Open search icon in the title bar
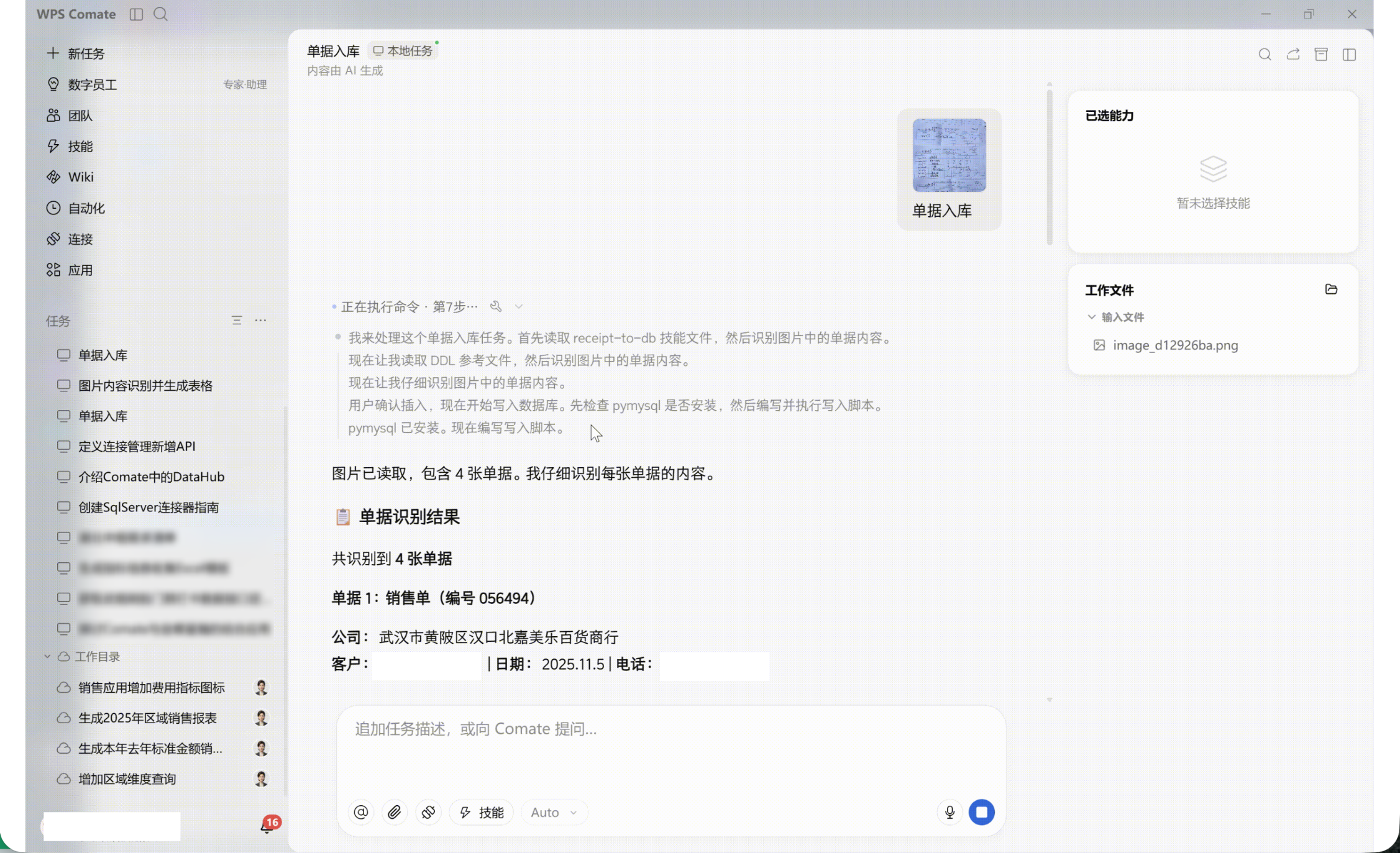Image resolution: width=1400 pixels, height=853 pixels. 160,14
